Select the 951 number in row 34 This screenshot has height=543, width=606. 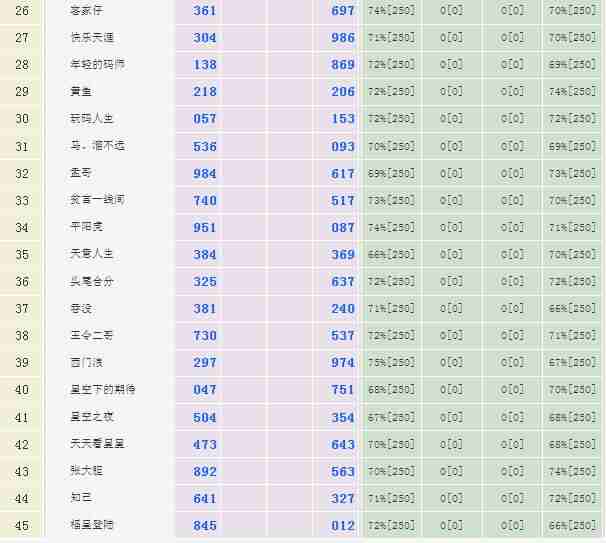coord(205,227)
